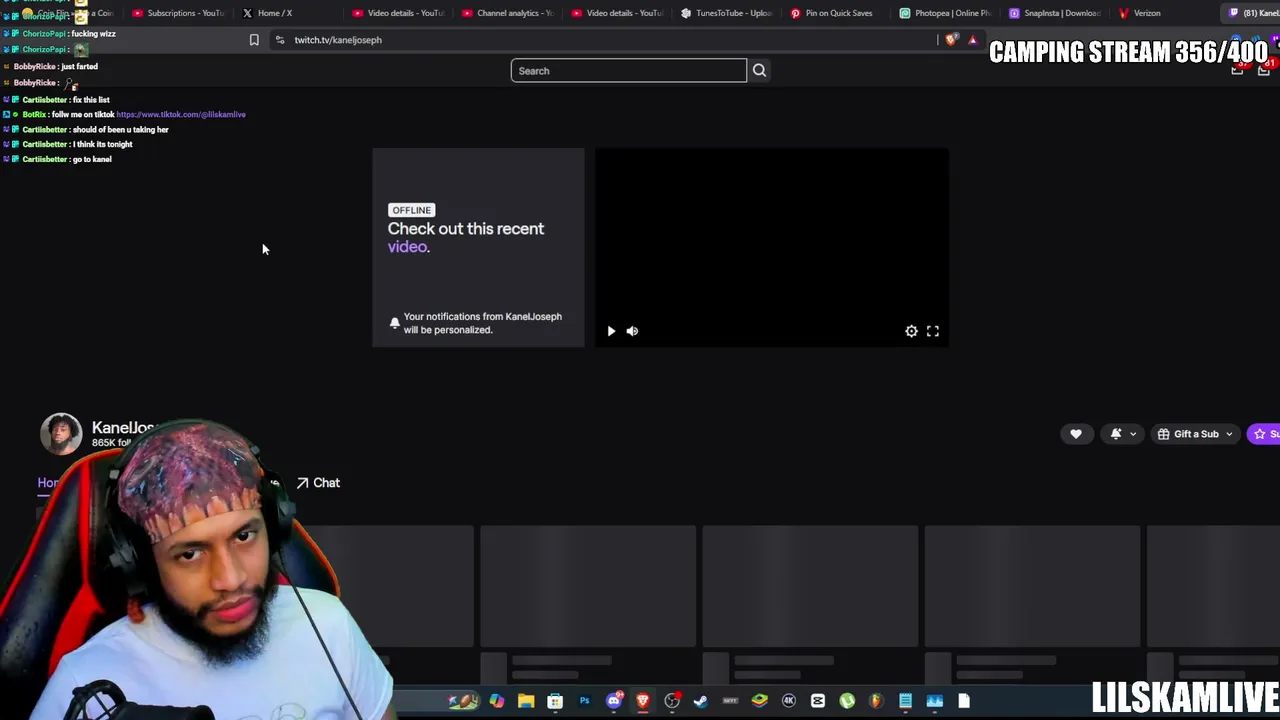
Task: Click the twitch.tv/kaneljoseph address bar
Action: [605, 40]
